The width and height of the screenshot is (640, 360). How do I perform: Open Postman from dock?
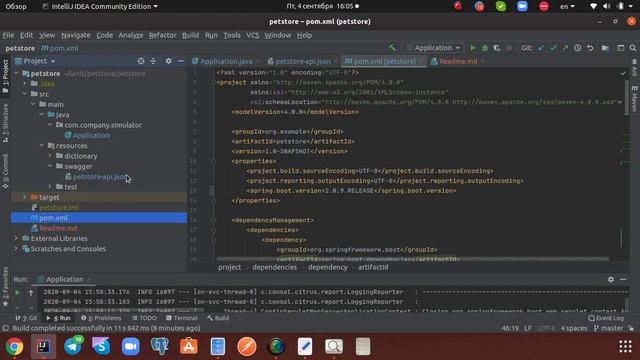247,347
